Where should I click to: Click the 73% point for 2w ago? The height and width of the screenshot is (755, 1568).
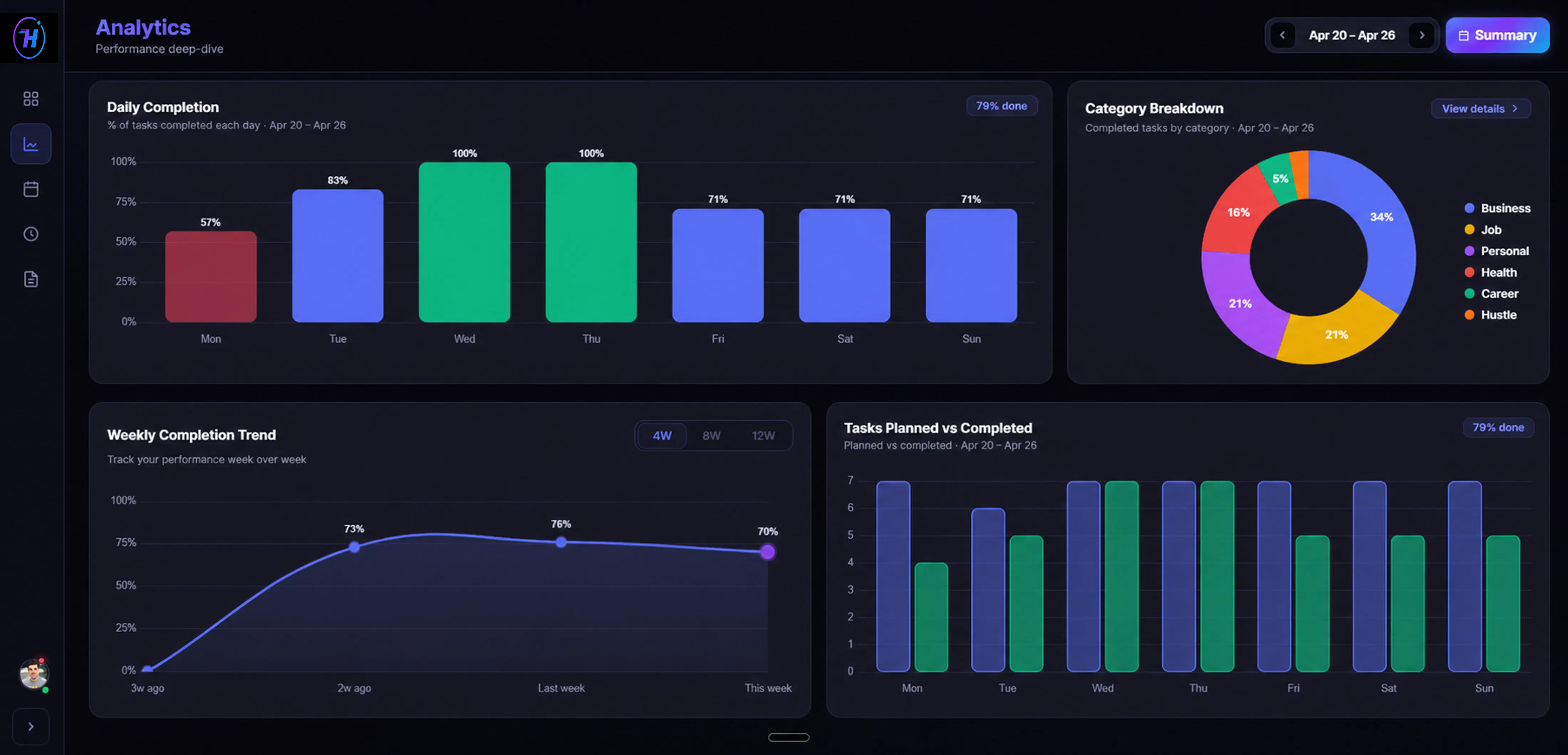click(x=354, y=547)
